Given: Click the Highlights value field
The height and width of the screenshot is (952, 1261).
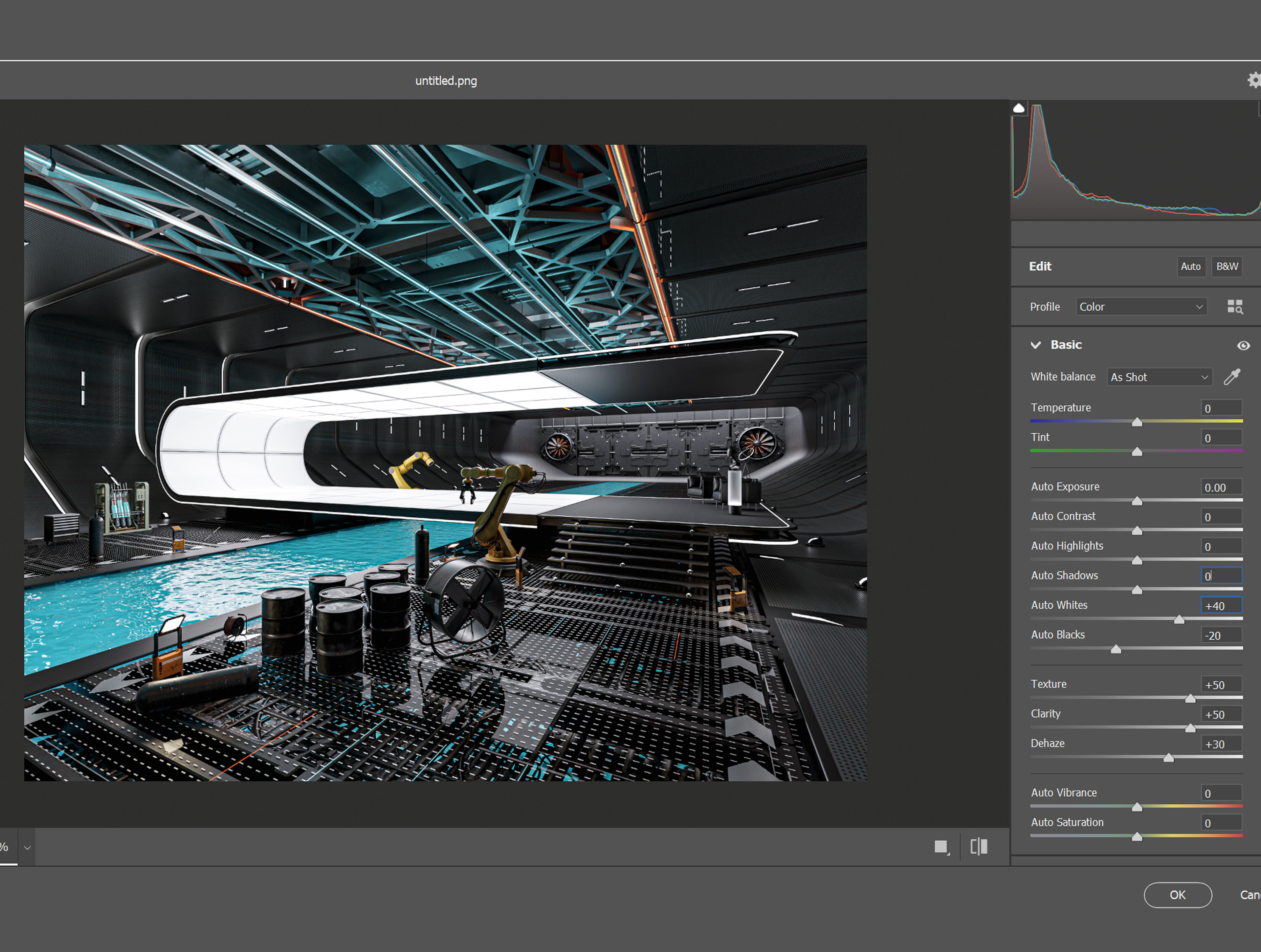Looking at the screenshot, I should pos(1221,546).
